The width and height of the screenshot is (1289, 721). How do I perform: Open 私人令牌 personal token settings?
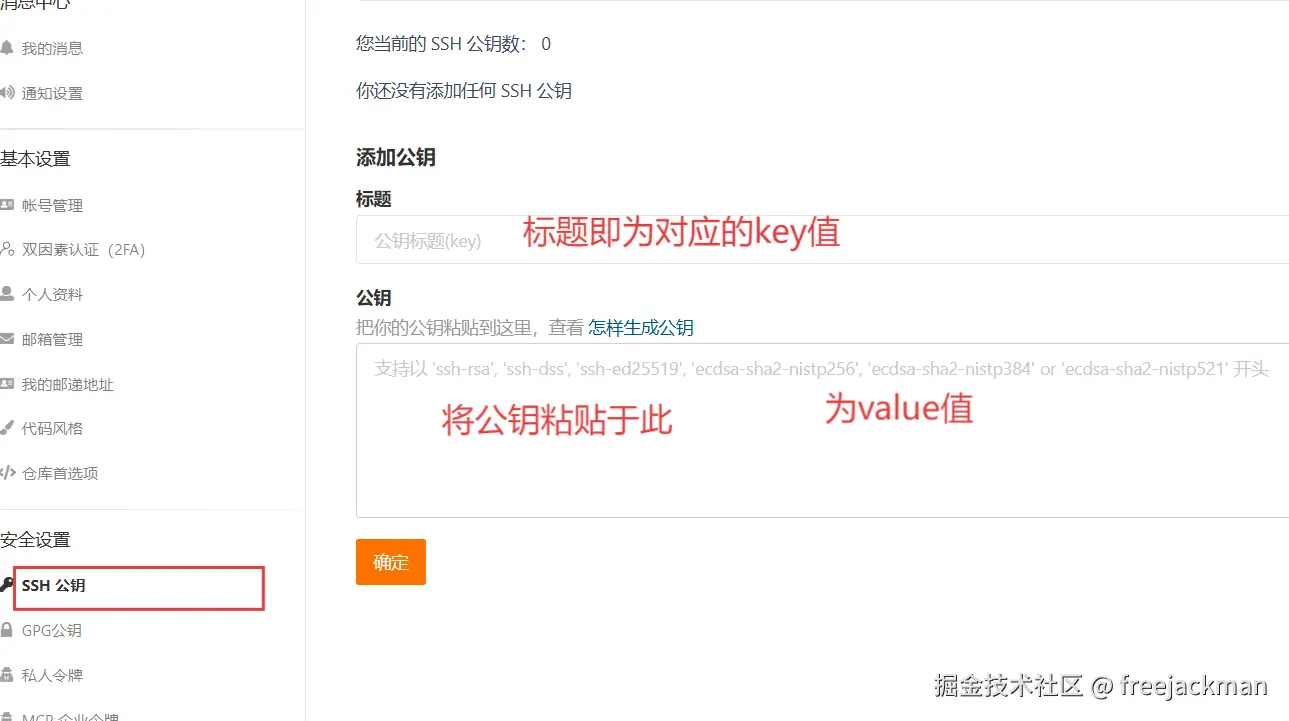52,674
